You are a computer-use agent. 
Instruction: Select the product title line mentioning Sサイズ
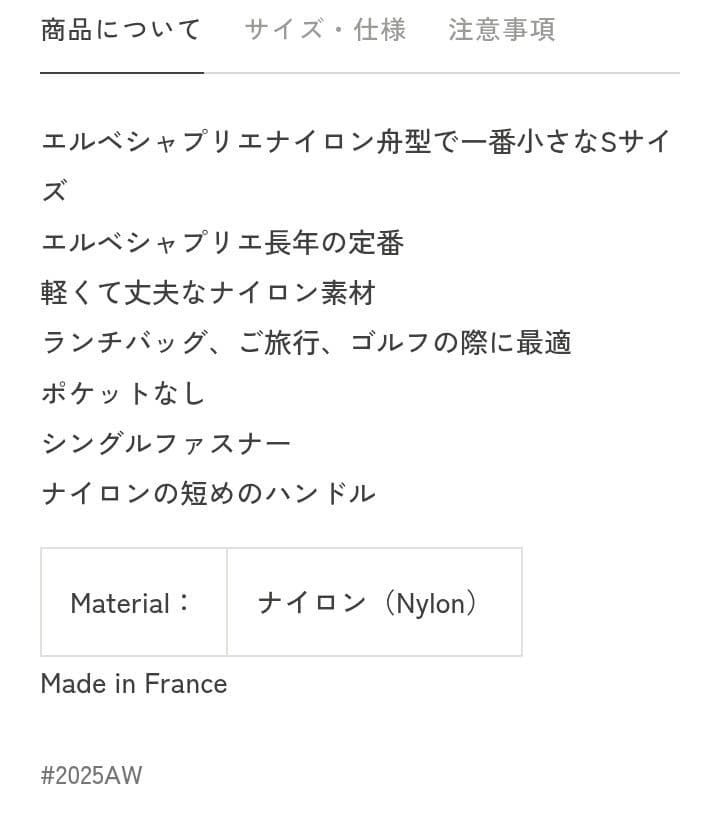[356, 142]
